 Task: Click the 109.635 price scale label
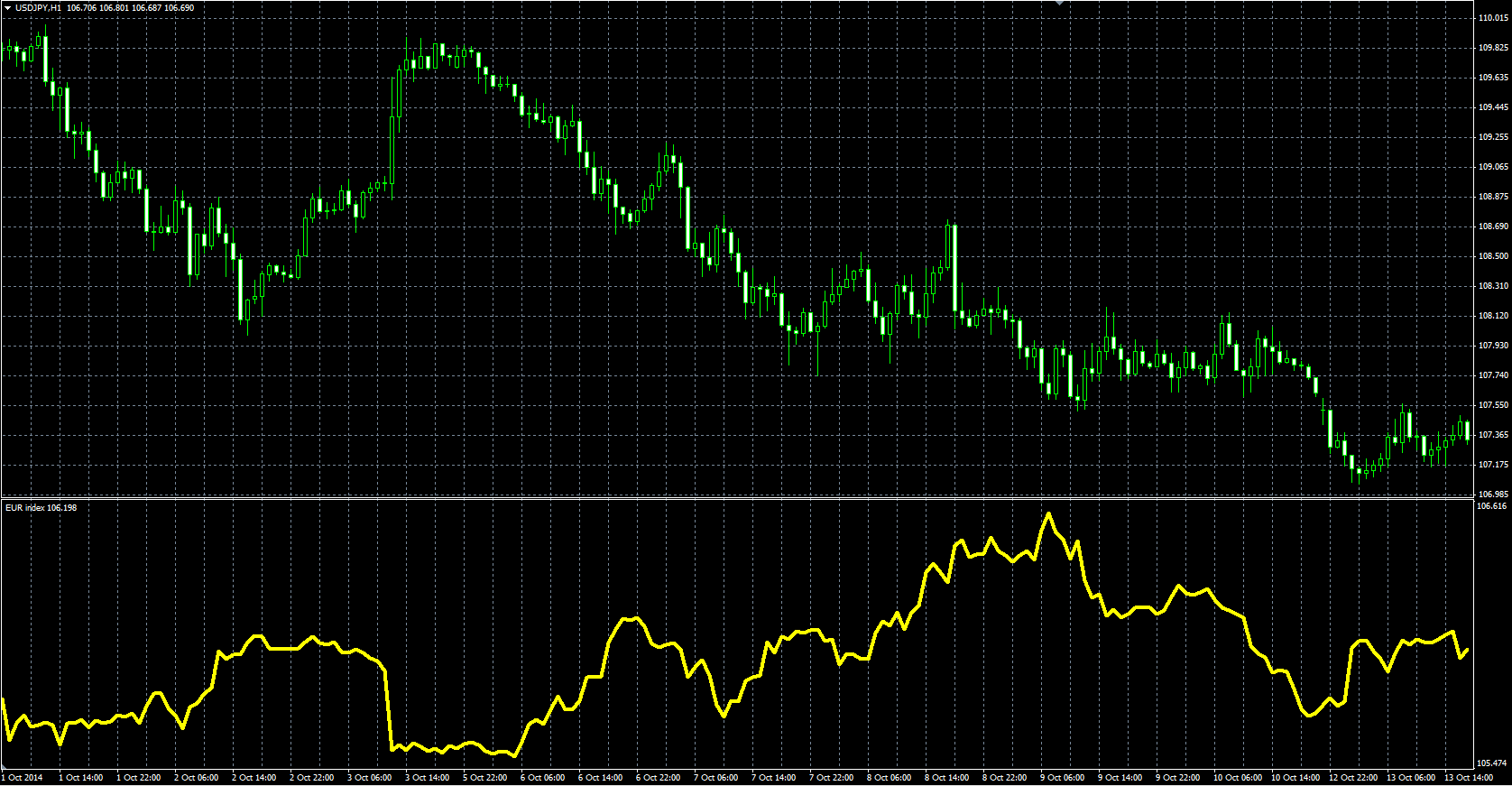point(1493,78)
